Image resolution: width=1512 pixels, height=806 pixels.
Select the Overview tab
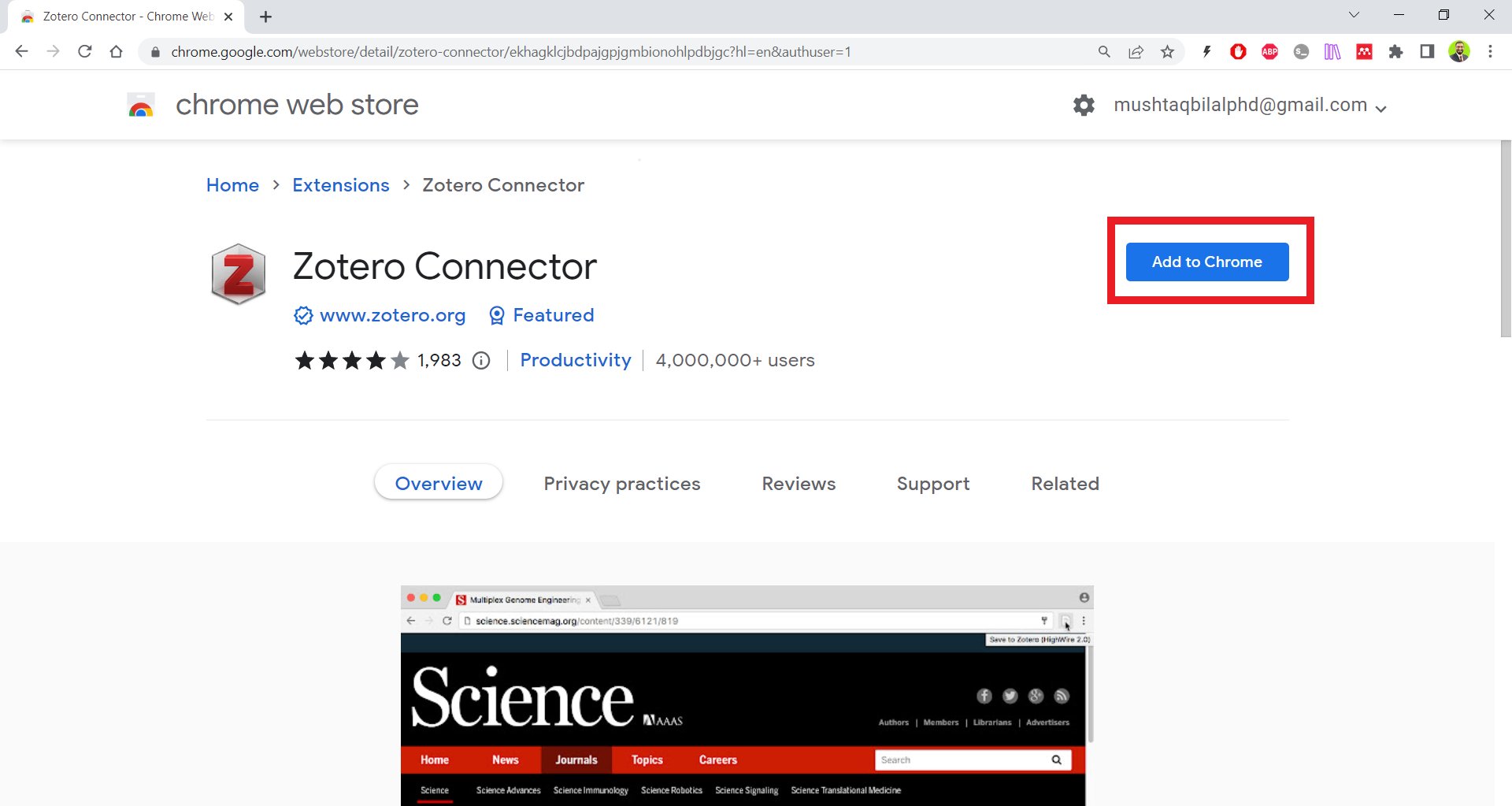pyautogui.click(x=439, y=483)
